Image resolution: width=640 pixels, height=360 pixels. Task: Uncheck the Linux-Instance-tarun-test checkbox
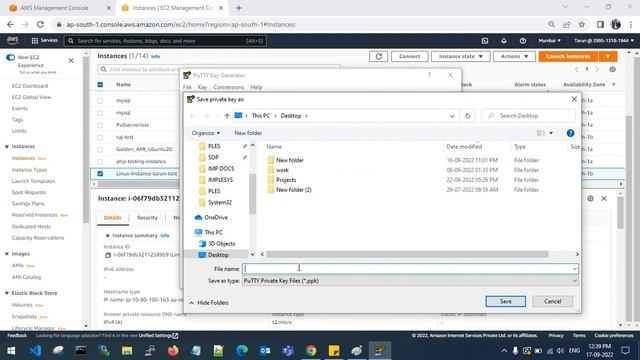tap(100, 173)
